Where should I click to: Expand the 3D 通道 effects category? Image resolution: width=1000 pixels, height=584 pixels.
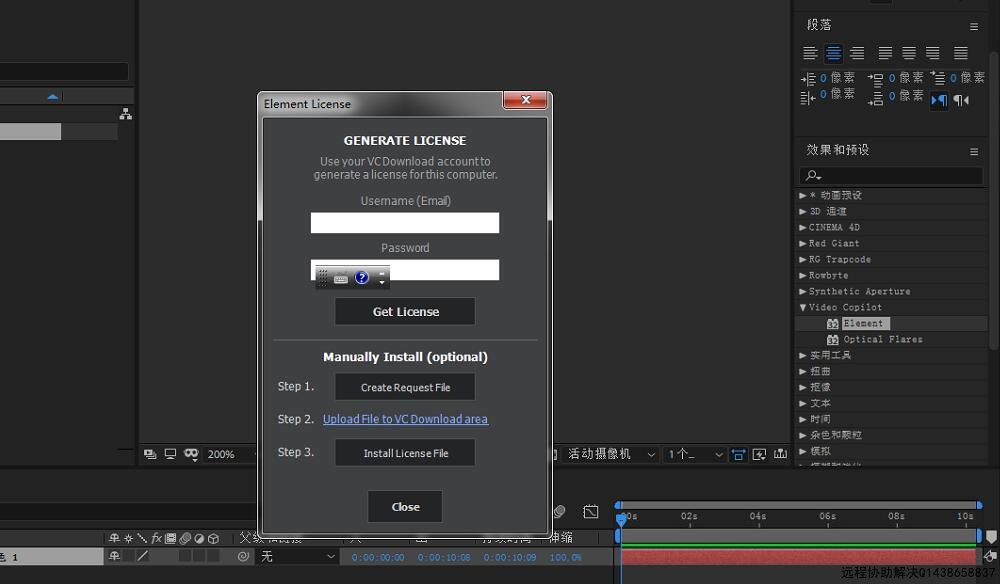803,211
